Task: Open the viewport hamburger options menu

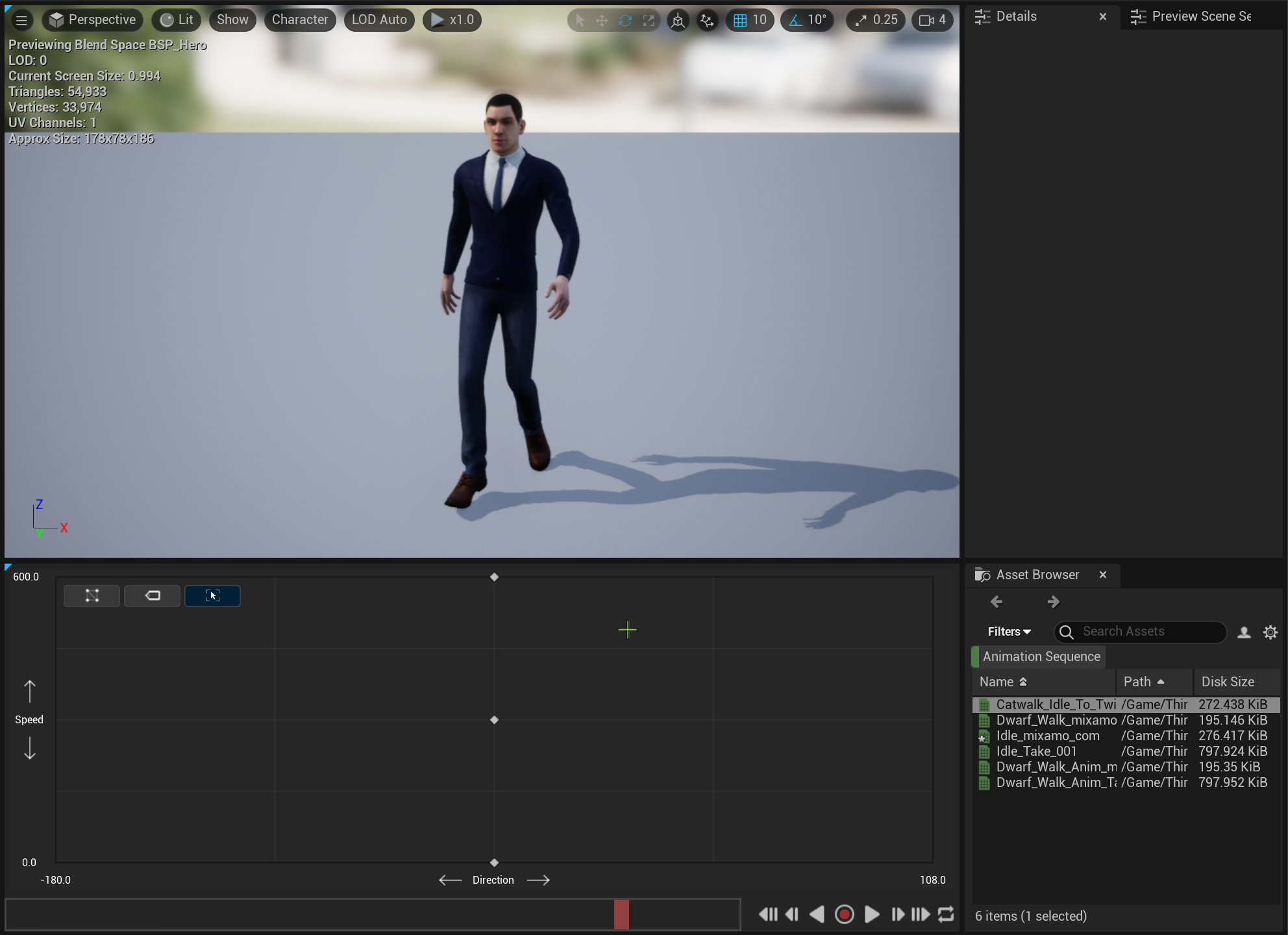Action: tap(21, 20)
